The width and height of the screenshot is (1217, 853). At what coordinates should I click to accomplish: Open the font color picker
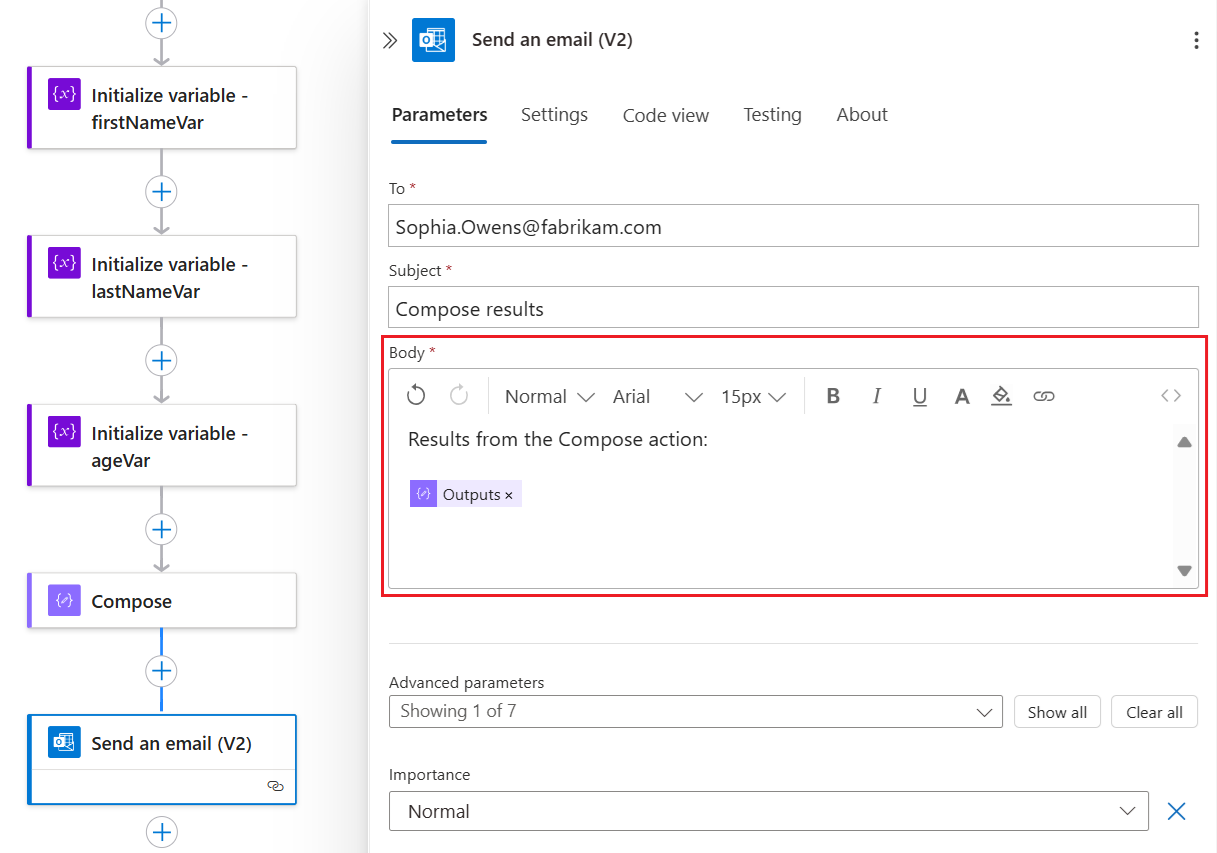coord(962,396)
